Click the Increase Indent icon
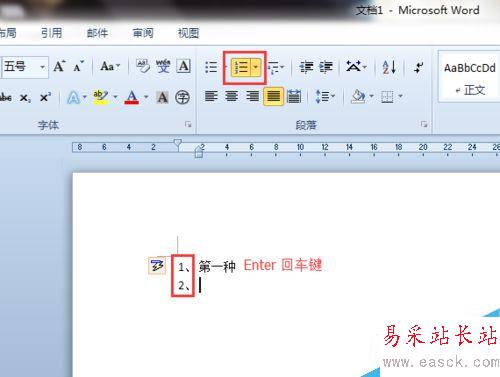The width and height of the screenshot is (500, 377). pos(326,67)
